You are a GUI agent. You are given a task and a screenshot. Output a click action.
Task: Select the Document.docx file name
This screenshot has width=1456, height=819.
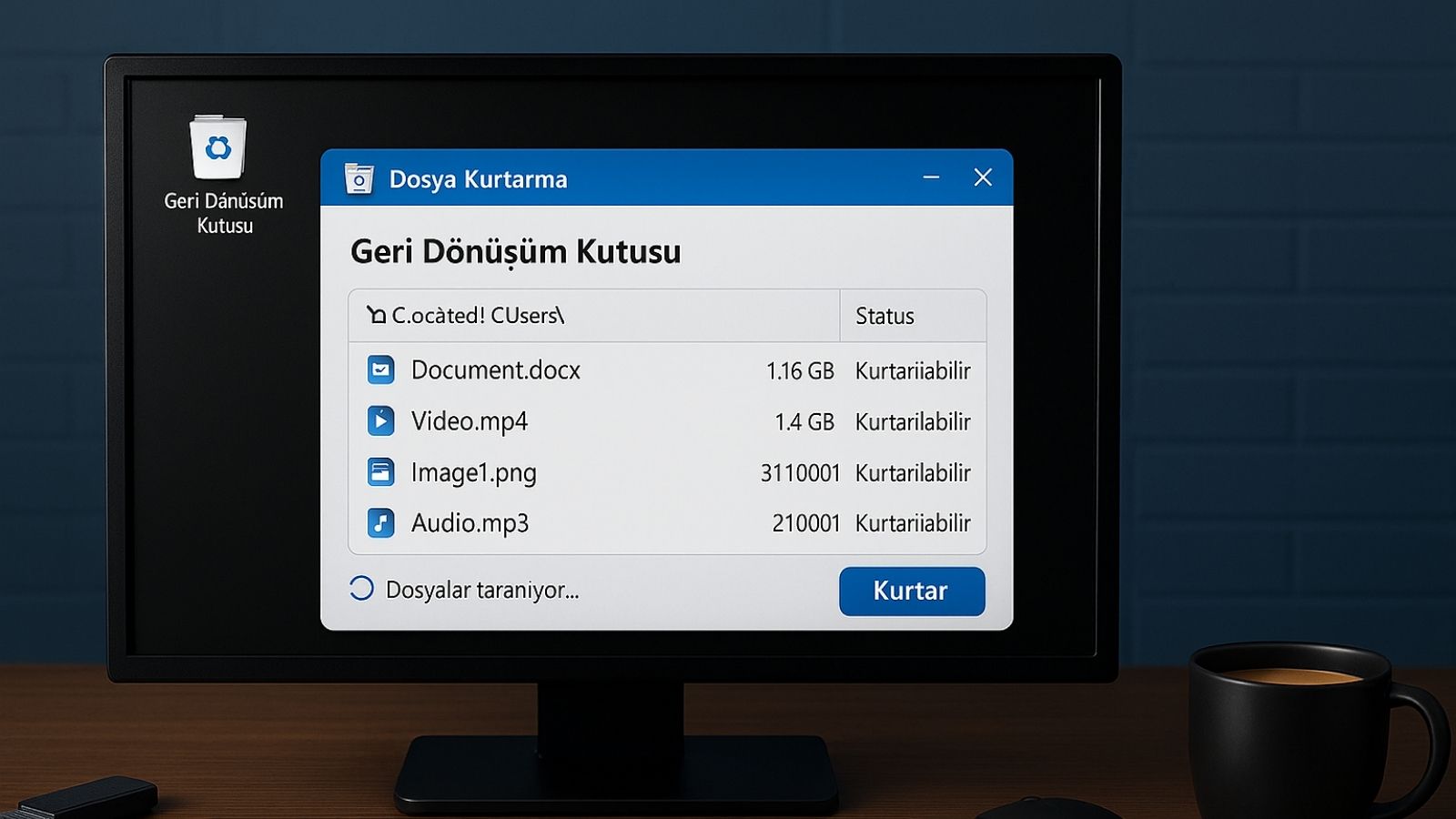tap(495, 370)
